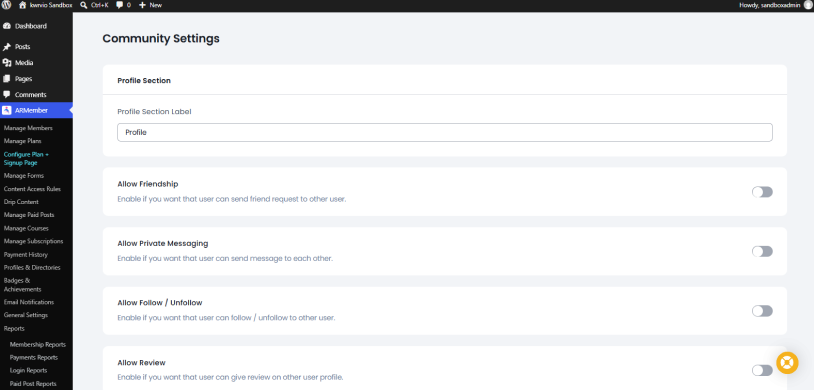The height and width of the screenshot is (390, 814).
Task: Switch on the Allow Review toggle
Action: pos(762,370)
